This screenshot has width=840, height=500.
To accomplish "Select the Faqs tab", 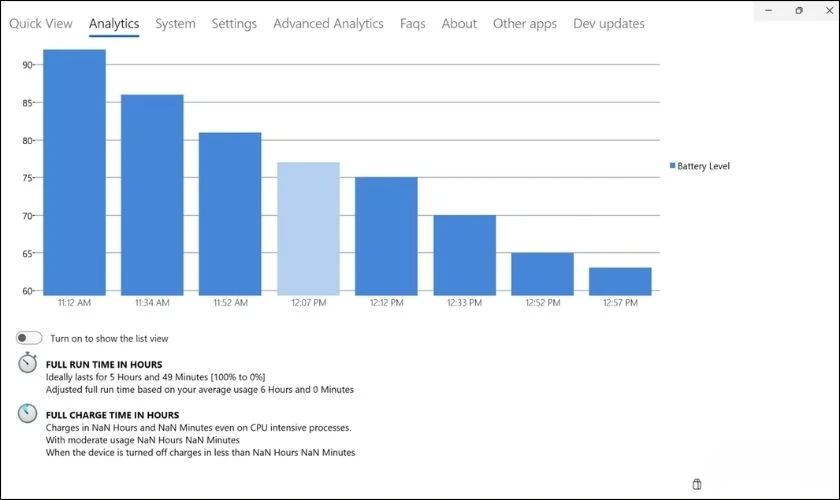I will pyautogui.click(x=412, y=23).
